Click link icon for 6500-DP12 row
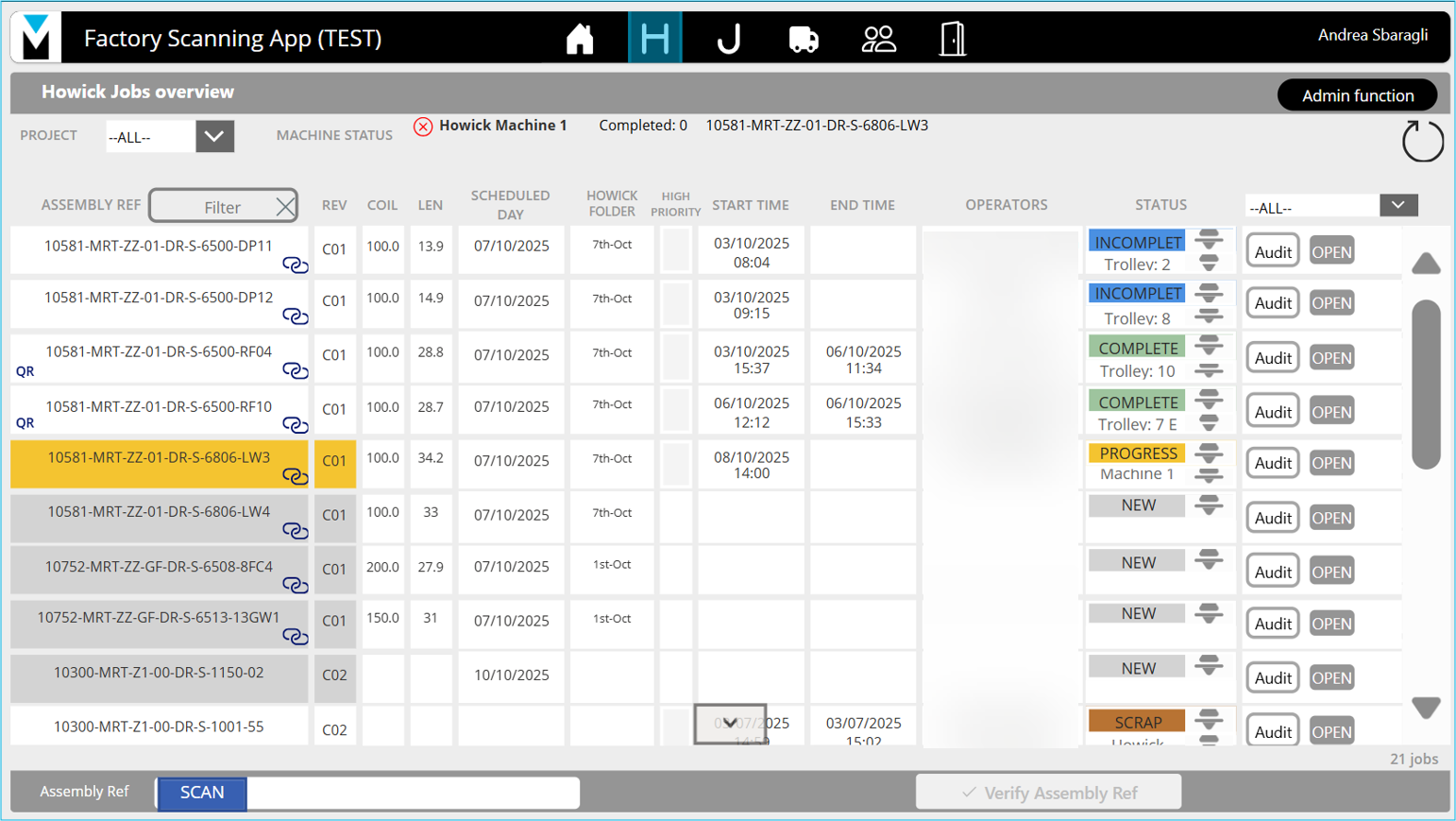 (296, 316)
